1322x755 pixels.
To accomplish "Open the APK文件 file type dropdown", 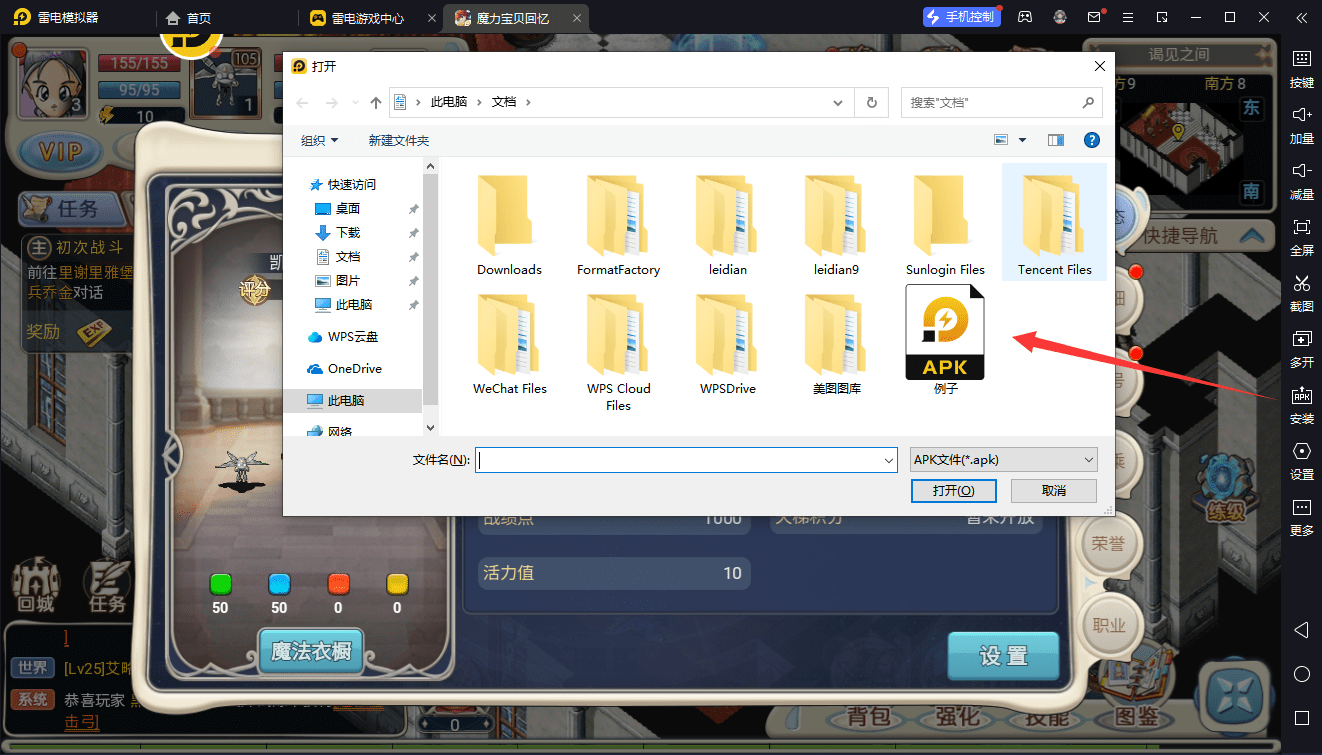I will 1003,460.
